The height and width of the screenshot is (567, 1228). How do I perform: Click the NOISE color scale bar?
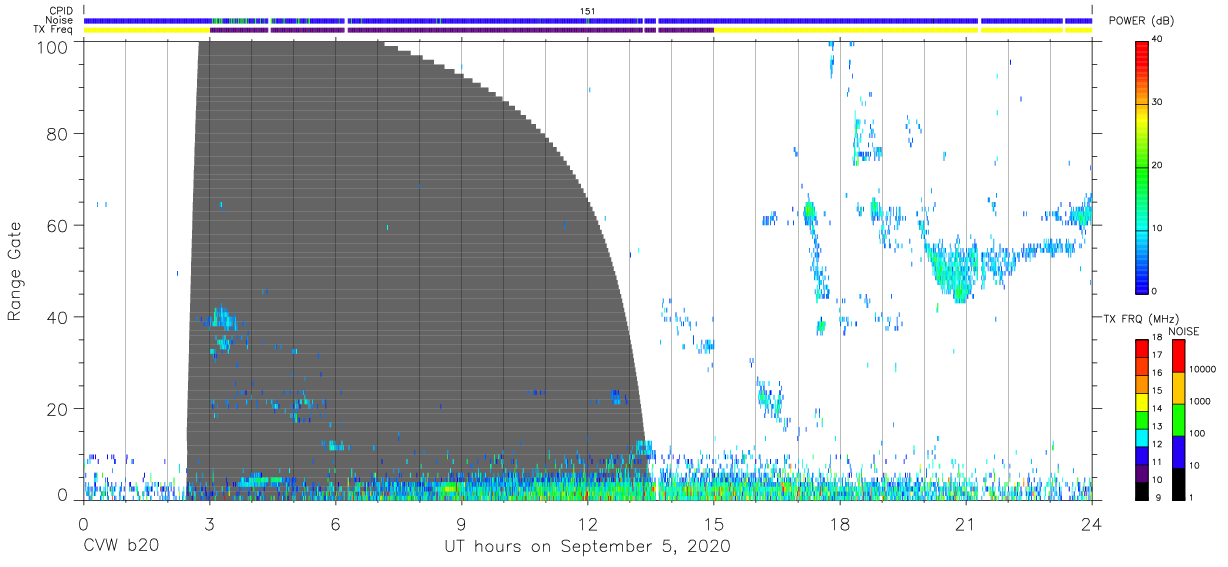(x=1177, y=419)
